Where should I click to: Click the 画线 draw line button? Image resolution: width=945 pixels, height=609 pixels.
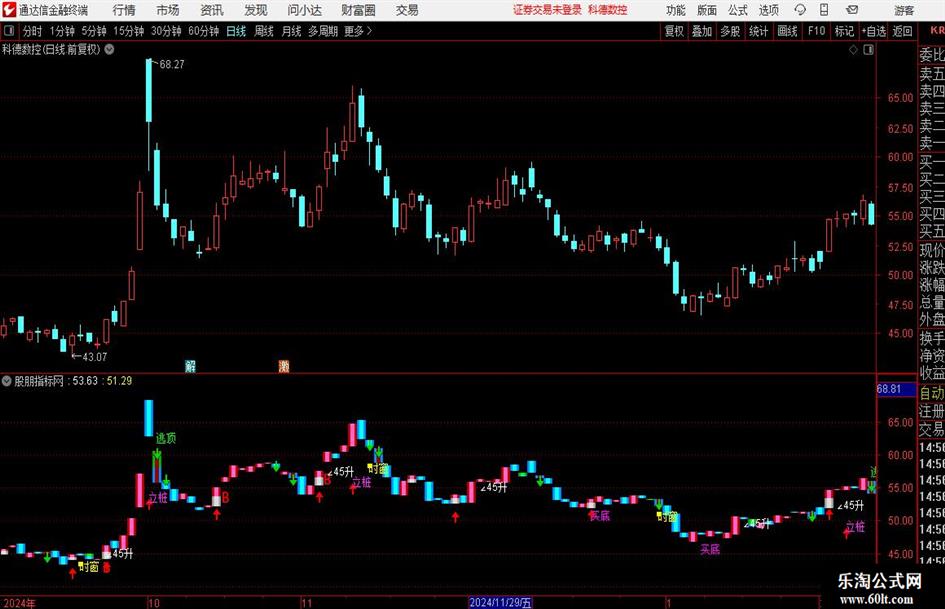(787, 31)
